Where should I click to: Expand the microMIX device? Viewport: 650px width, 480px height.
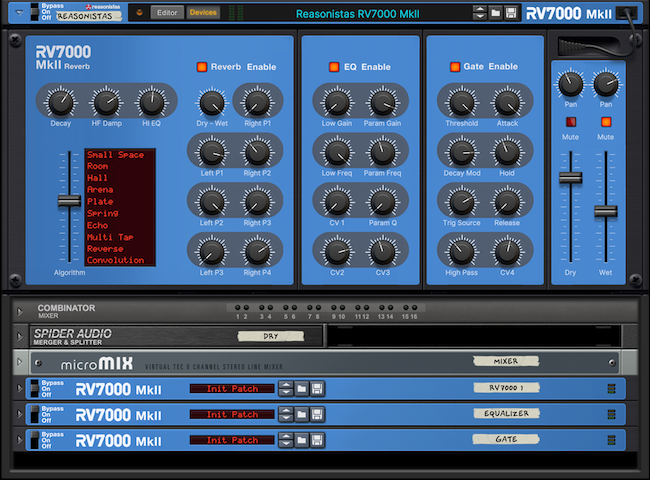[x=19, y=362]
